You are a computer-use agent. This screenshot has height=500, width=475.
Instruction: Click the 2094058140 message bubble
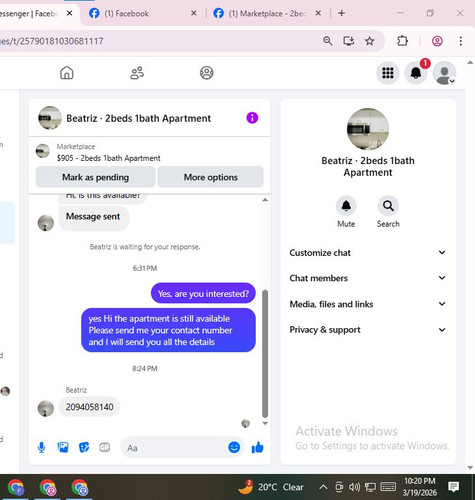pyautogui.click(x=89, y=407)
